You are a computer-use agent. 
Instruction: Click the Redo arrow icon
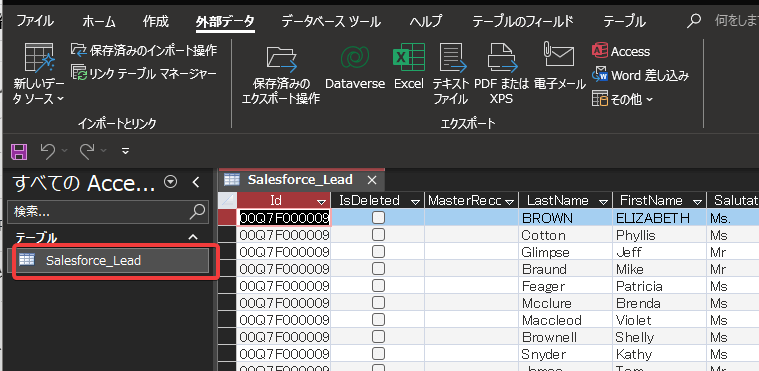[87, 152]
